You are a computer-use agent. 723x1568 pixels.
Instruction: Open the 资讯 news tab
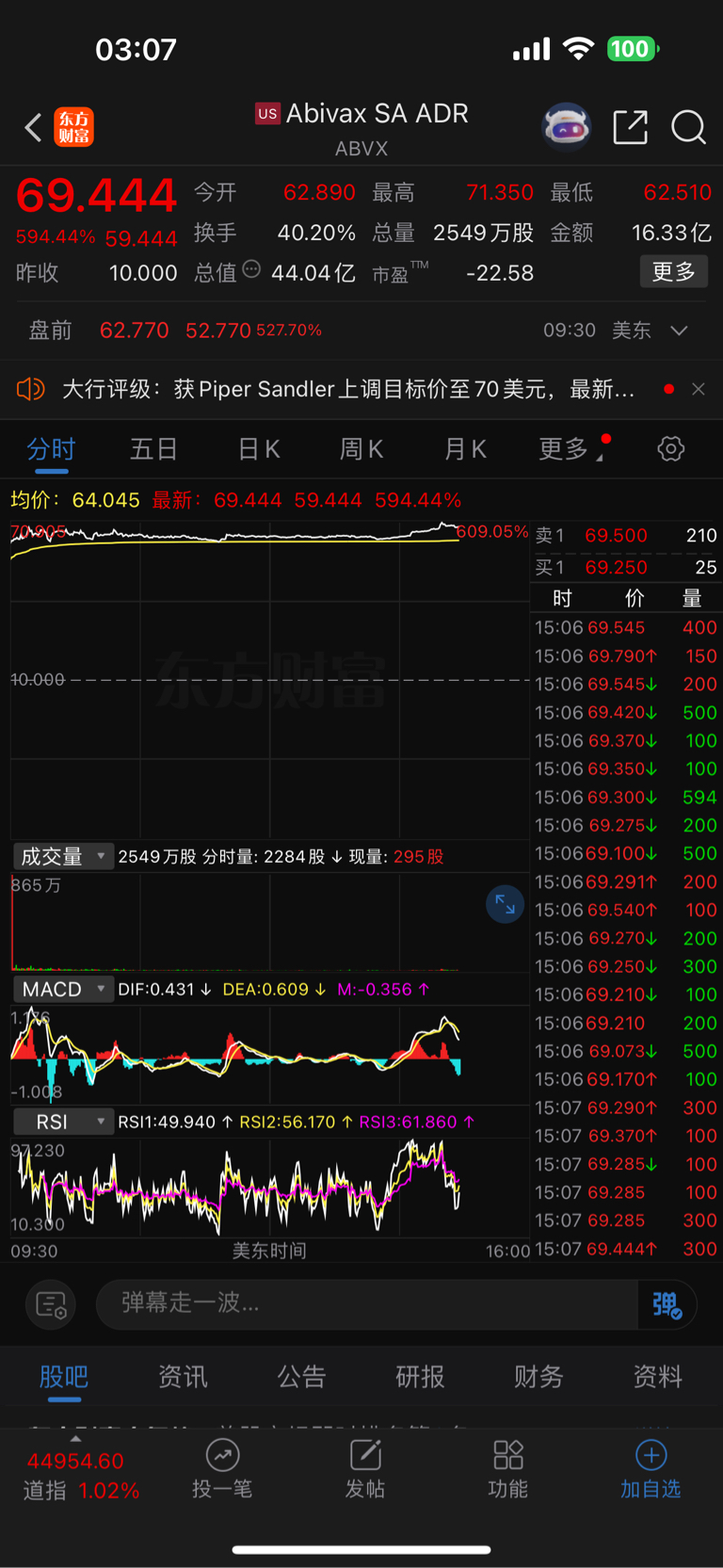coord(183,1377)
